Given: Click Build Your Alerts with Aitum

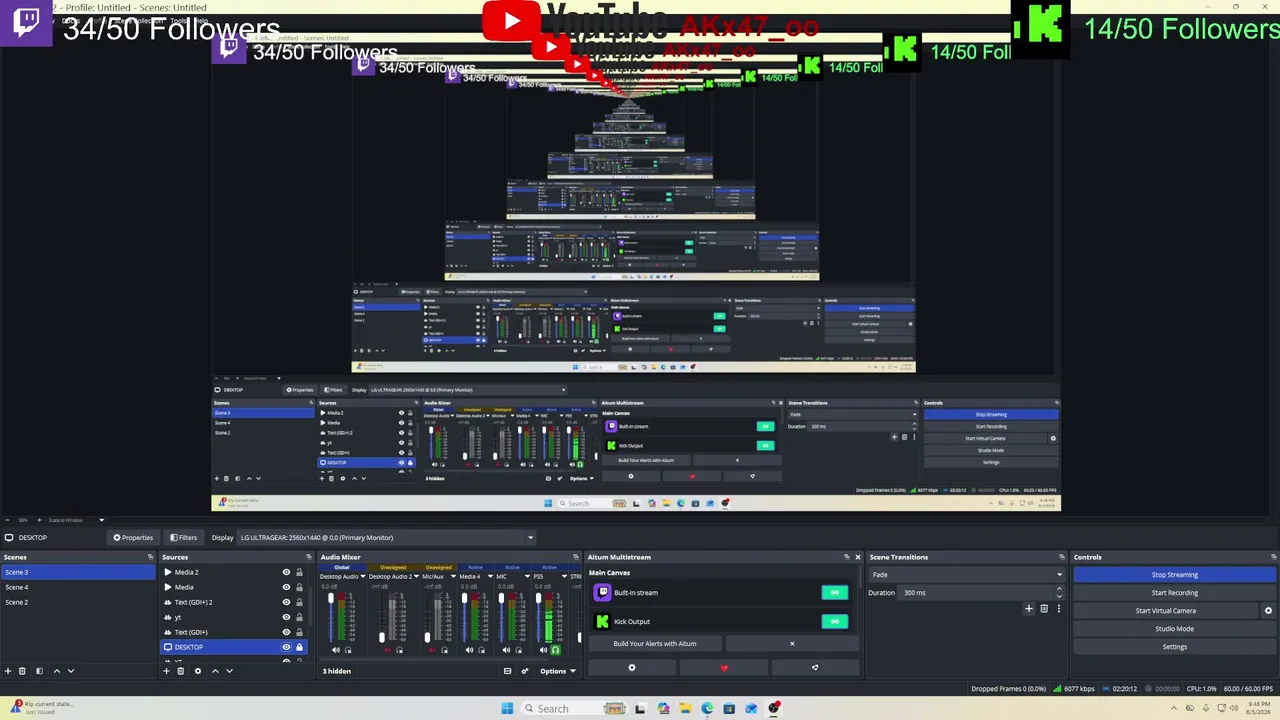Looking at the screenshot, I should pyautogui.click(x=655, y=644).
